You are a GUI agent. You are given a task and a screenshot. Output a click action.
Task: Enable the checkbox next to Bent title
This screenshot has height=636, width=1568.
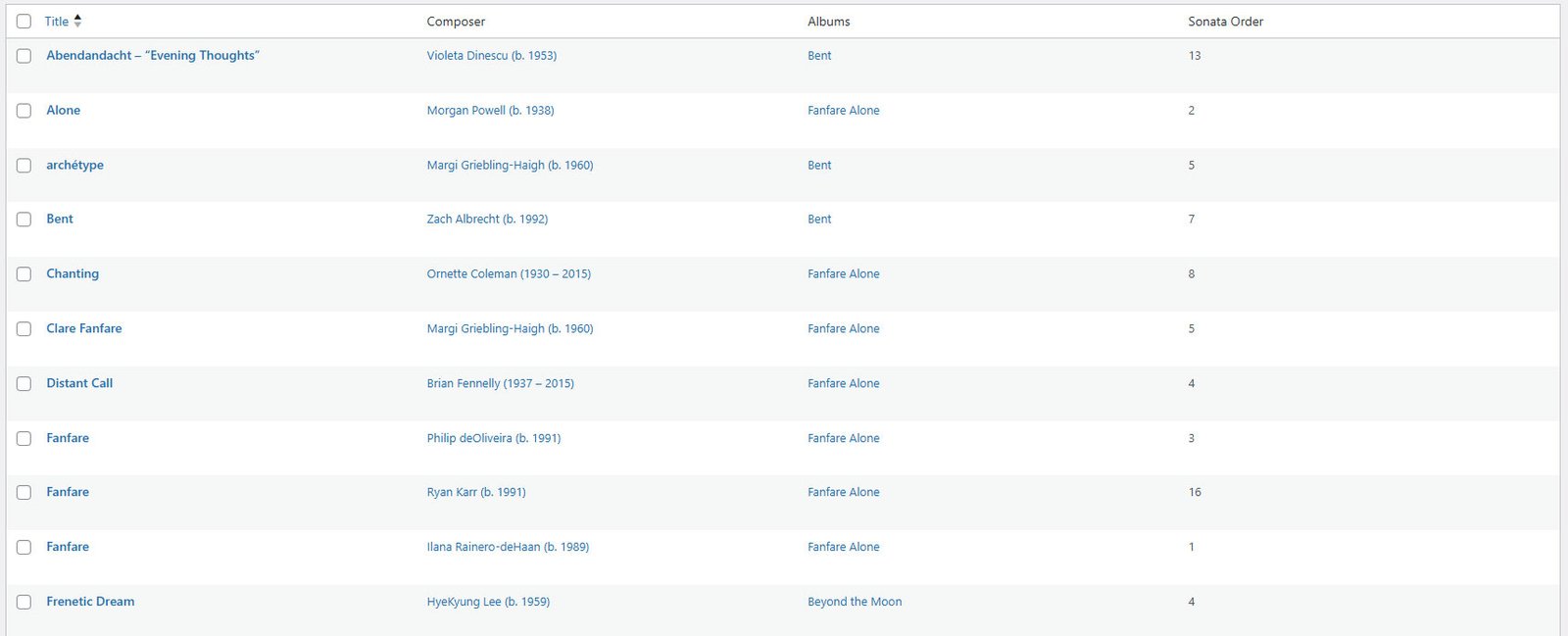pyautogui.click(x=24, y=220)
